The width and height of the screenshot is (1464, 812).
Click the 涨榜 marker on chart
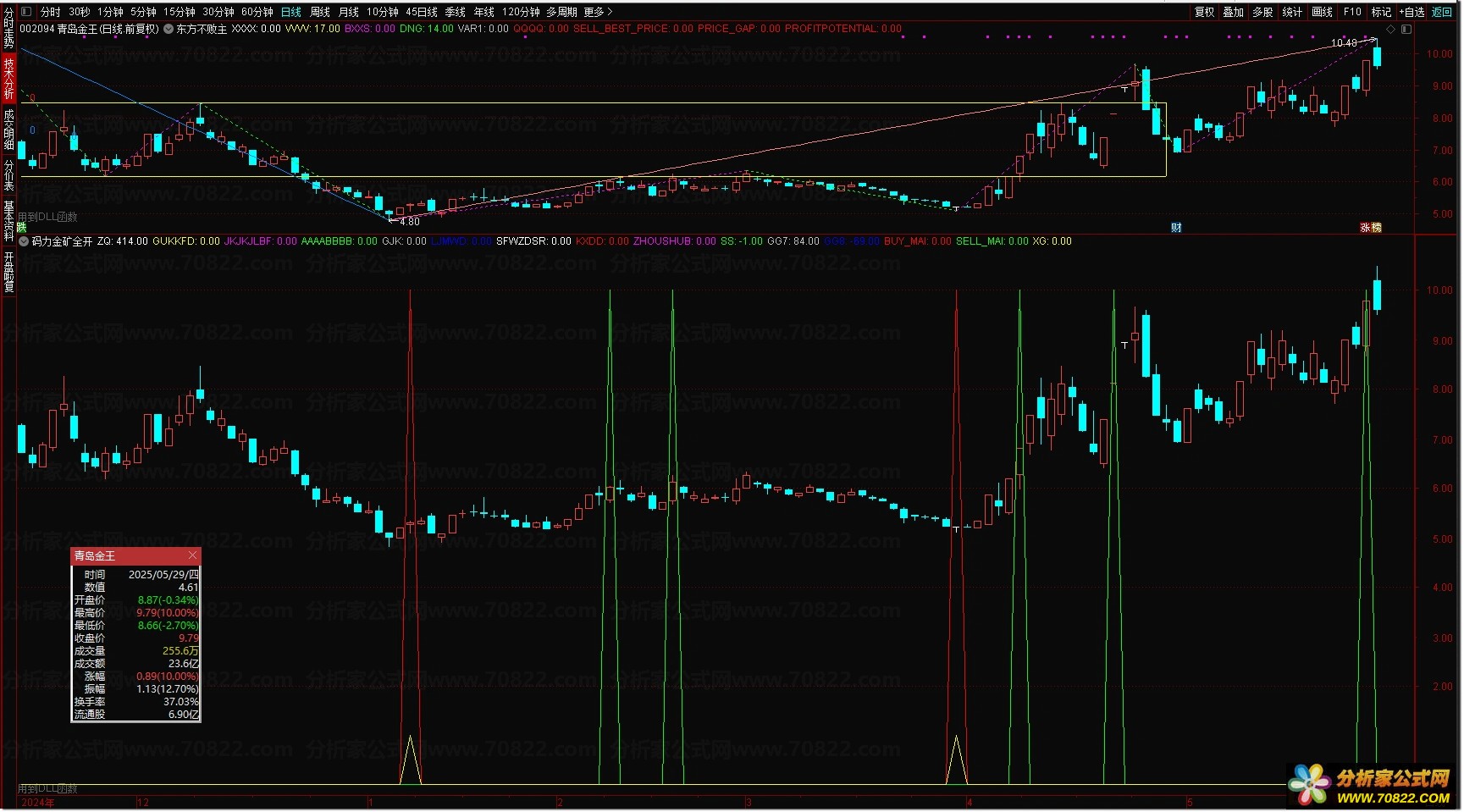[1371, 227]
